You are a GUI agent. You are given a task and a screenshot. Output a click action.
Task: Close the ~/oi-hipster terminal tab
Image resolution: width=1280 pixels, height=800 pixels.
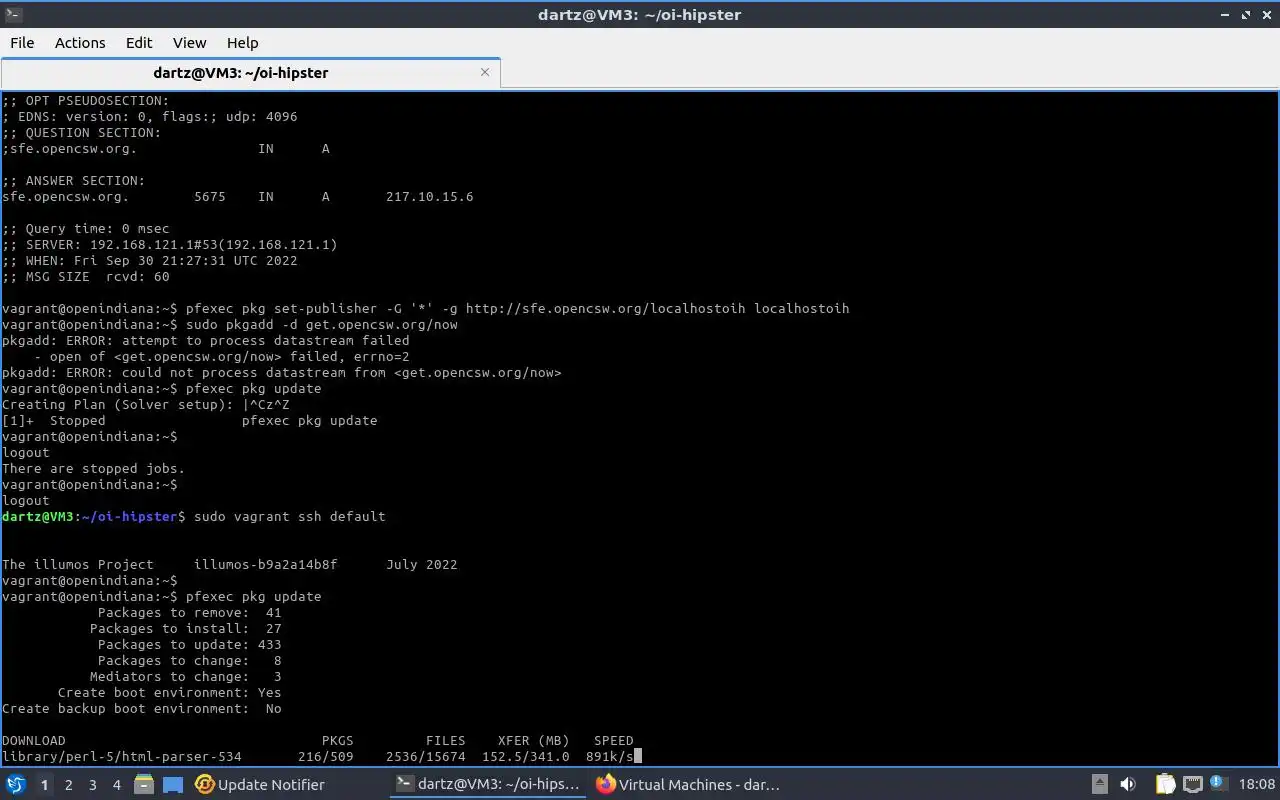[485, 72]
